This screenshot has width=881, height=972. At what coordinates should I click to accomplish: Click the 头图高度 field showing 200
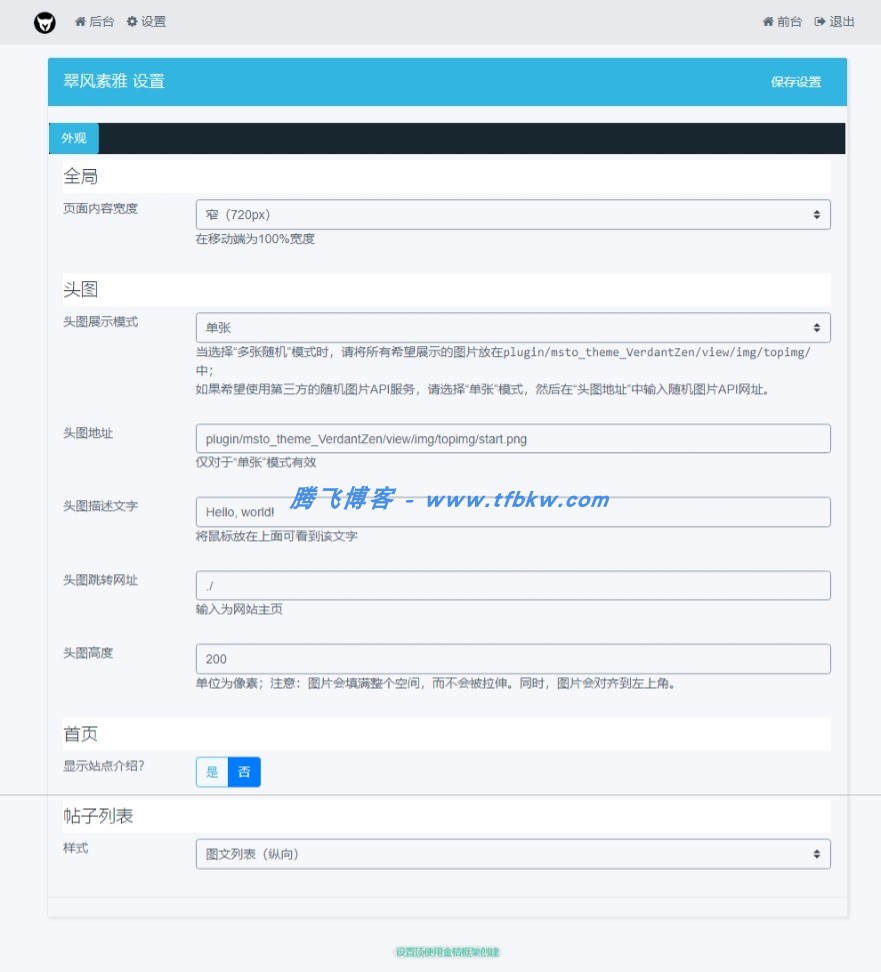coord(512,658)
